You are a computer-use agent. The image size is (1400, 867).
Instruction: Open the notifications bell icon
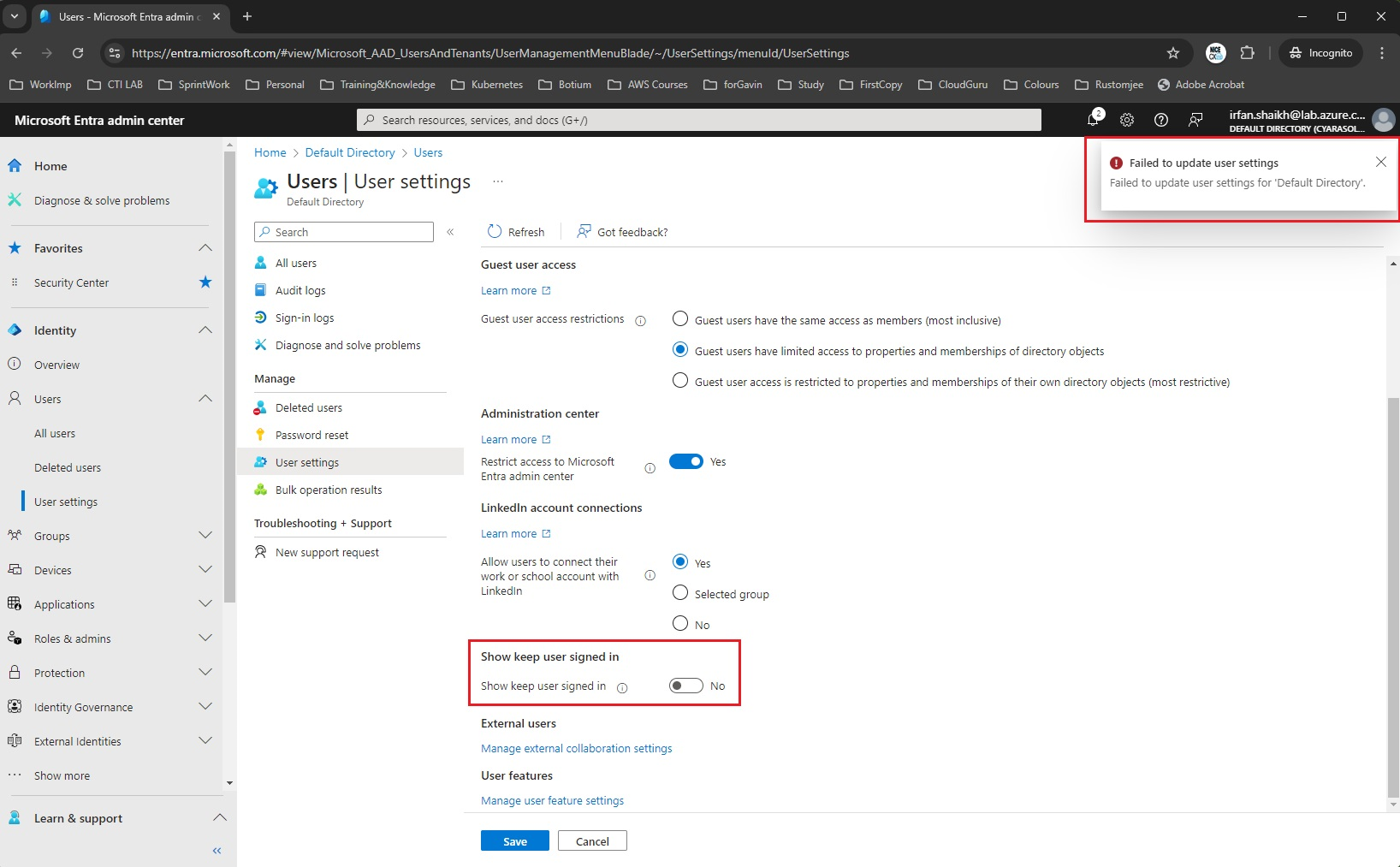[1094, 120]
